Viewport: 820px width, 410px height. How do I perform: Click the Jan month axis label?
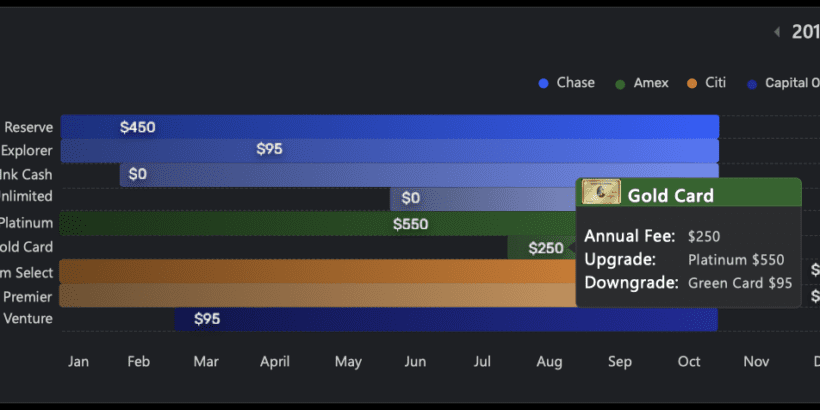pyautogui.click(x=78, y=362)
